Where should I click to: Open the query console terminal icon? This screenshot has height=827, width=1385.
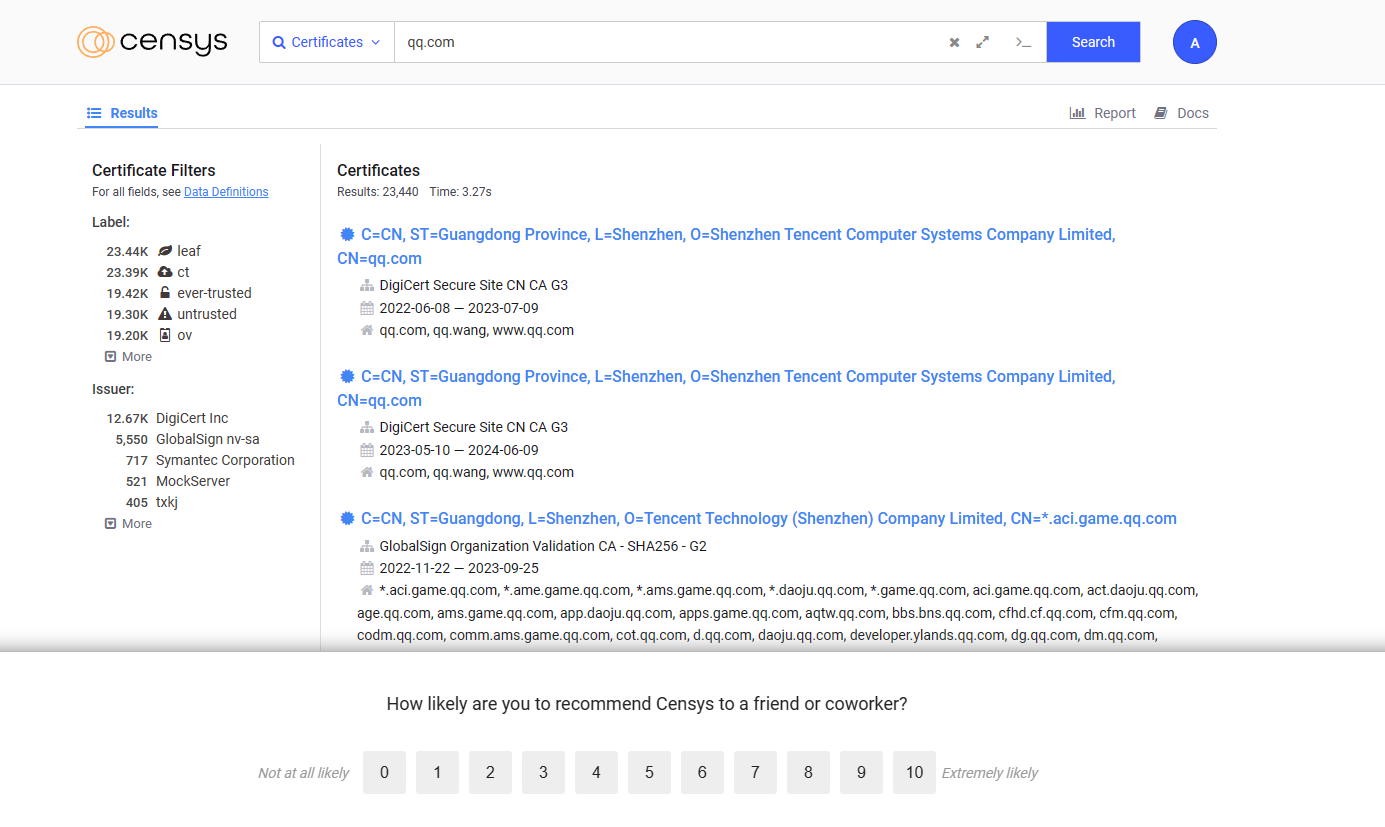tap(1022, 42)
